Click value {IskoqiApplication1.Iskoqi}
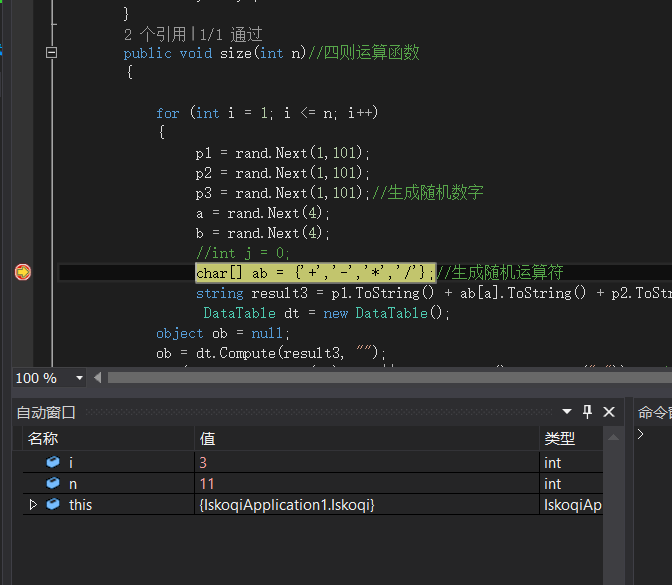Image resolution: width=672 pixels, height=585 pixels. tap(287, 505)
